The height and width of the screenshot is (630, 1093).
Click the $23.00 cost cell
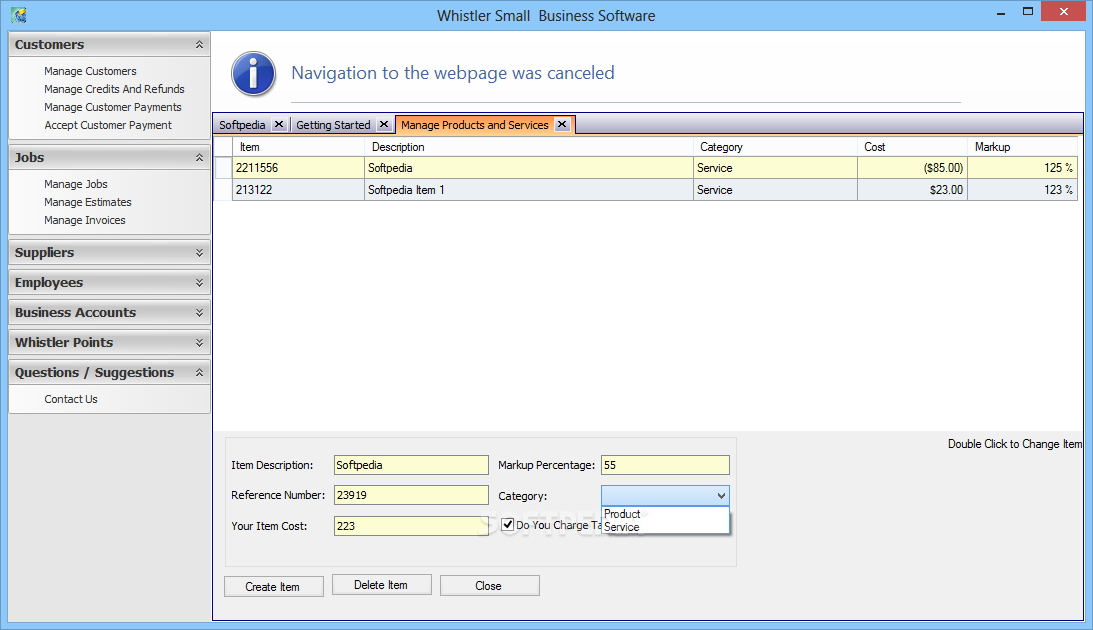click(912, 190)
